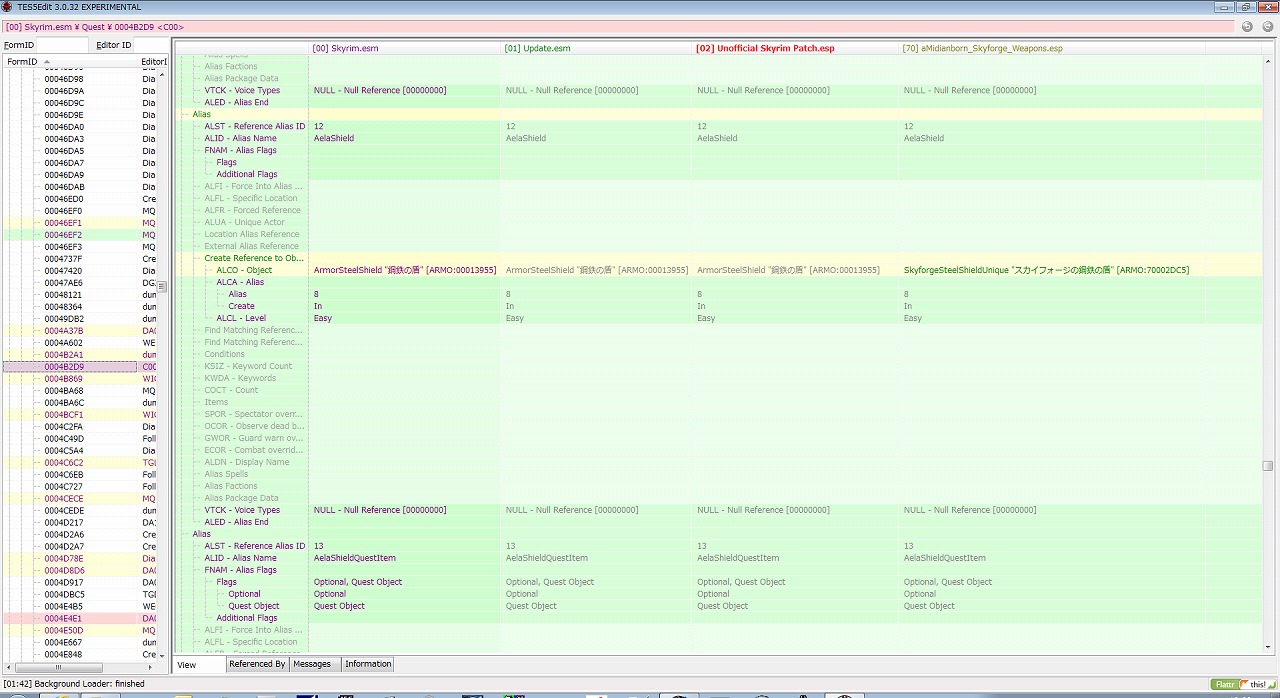Click the Flattr this! button
Image resolution: width=1280 pixels, height=698 pixels.
coord(1244,684)
